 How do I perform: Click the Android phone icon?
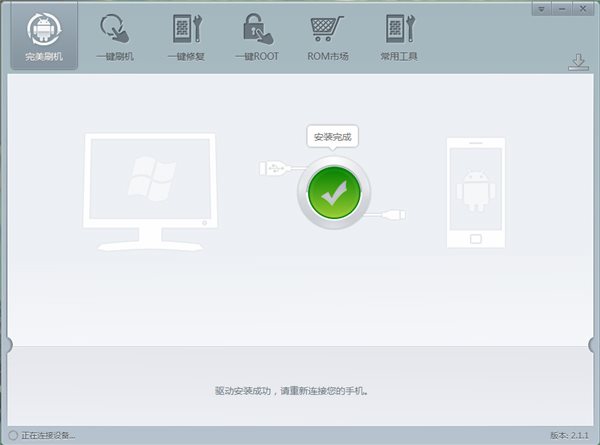coord(476,192)
